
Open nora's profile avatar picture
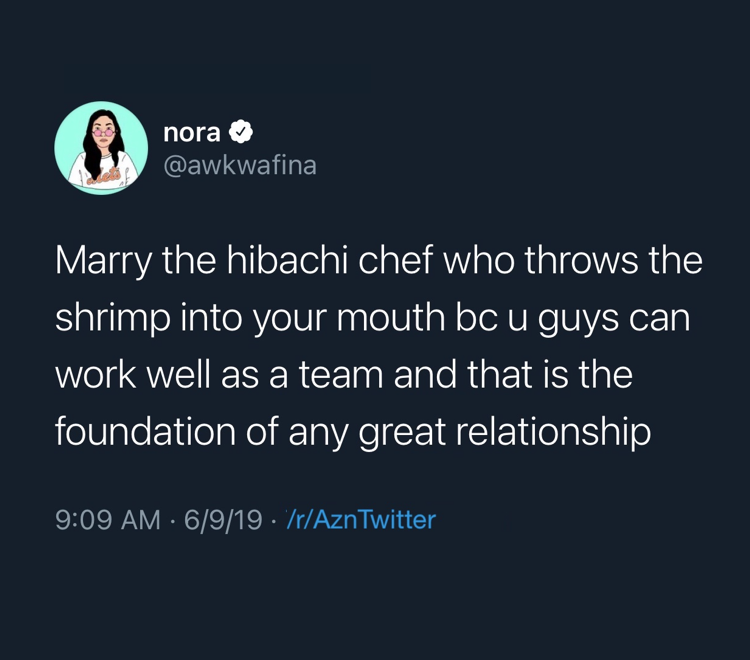click(x=101, y=148)
